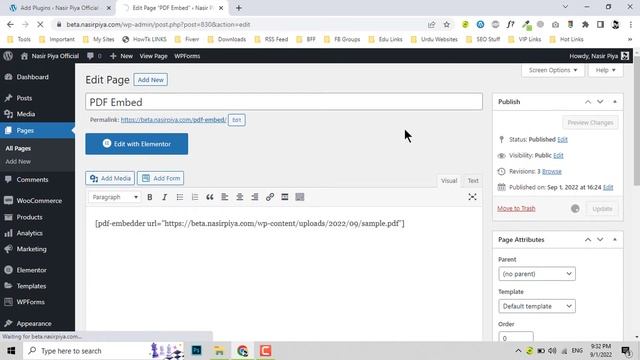The width and height of the screenshot is (640, 360).
Task: Open the Paragraph format dropdown
Action: point(115,197)
